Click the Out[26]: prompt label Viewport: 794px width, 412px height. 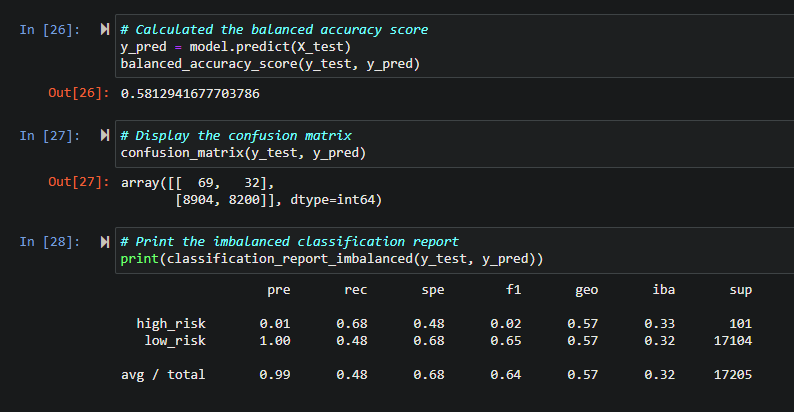point(78,93)
